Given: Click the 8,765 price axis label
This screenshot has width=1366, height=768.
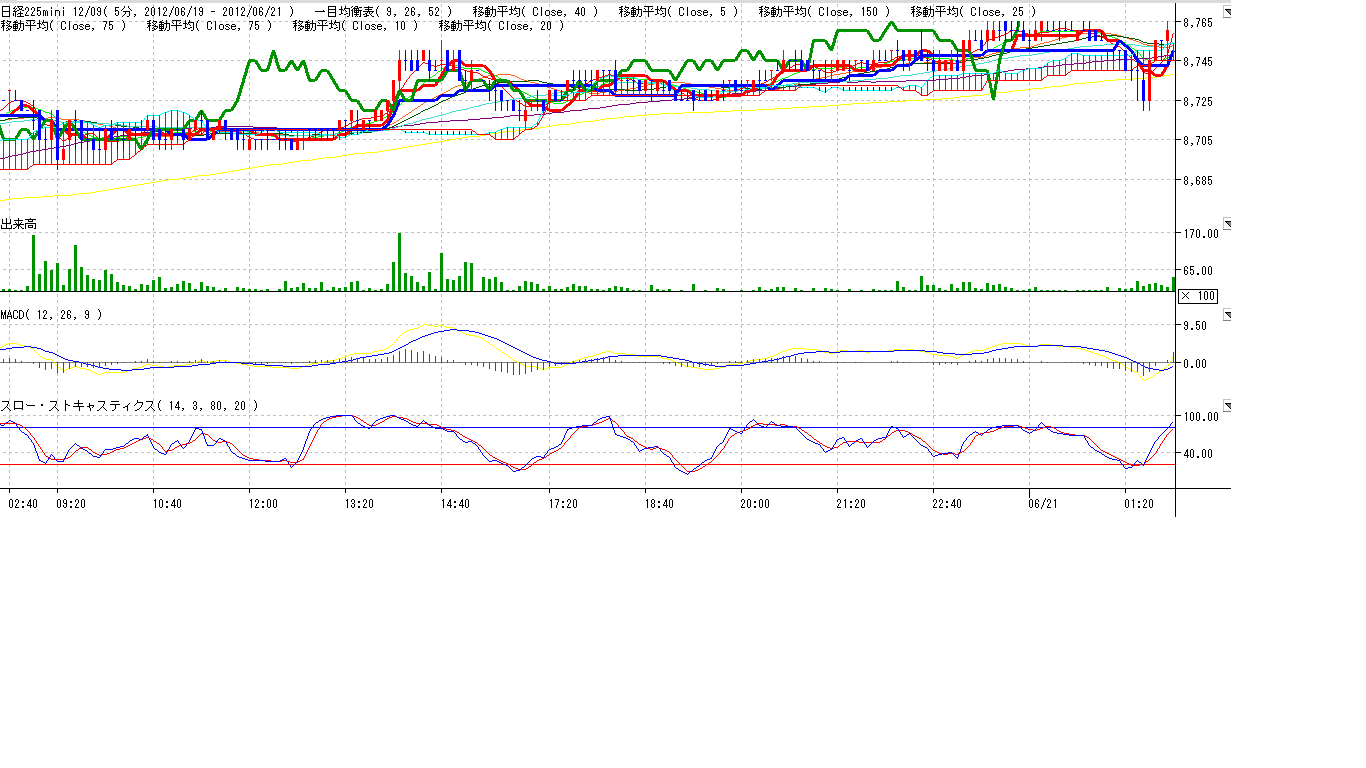Looking at the screenshot, I should tap(1198, 22).
